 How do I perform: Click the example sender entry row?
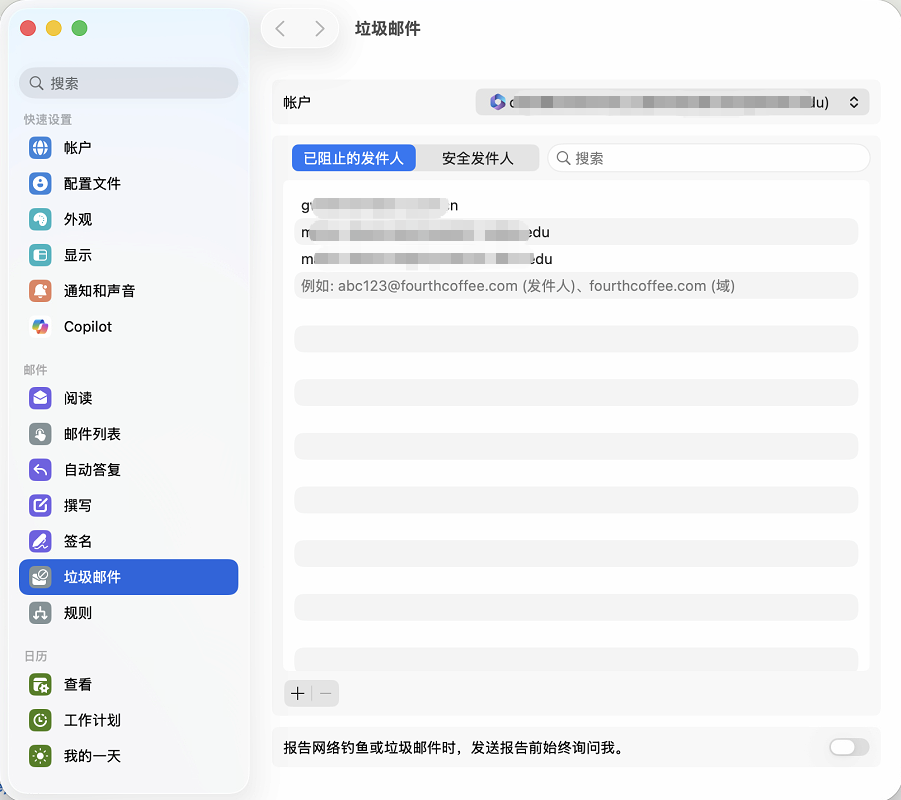pos(575,286)
